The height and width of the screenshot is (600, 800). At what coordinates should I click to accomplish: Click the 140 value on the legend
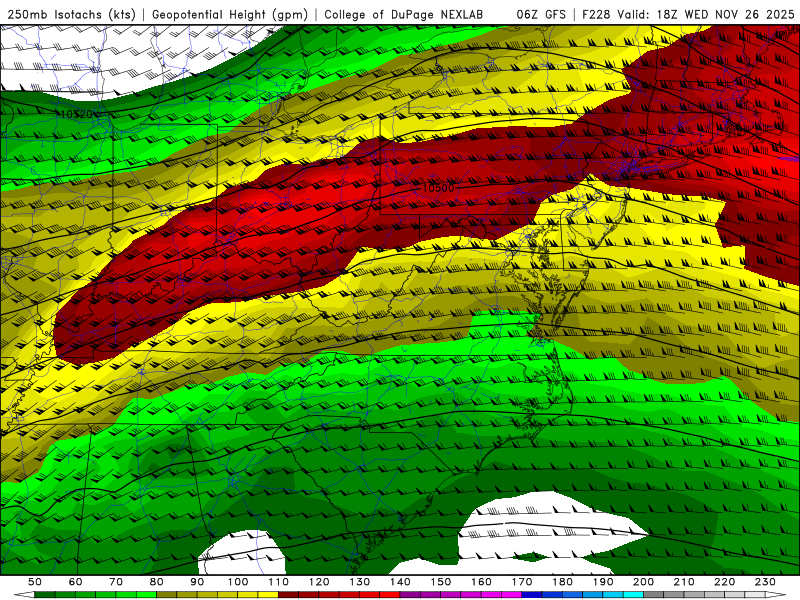tap(400, 582)
